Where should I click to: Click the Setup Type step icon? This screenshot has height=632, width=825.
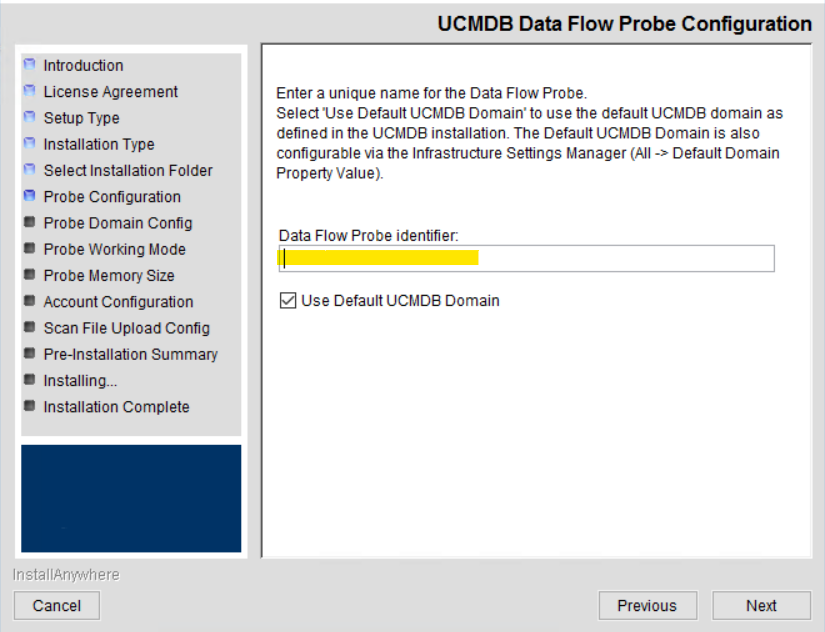(31, 117)
